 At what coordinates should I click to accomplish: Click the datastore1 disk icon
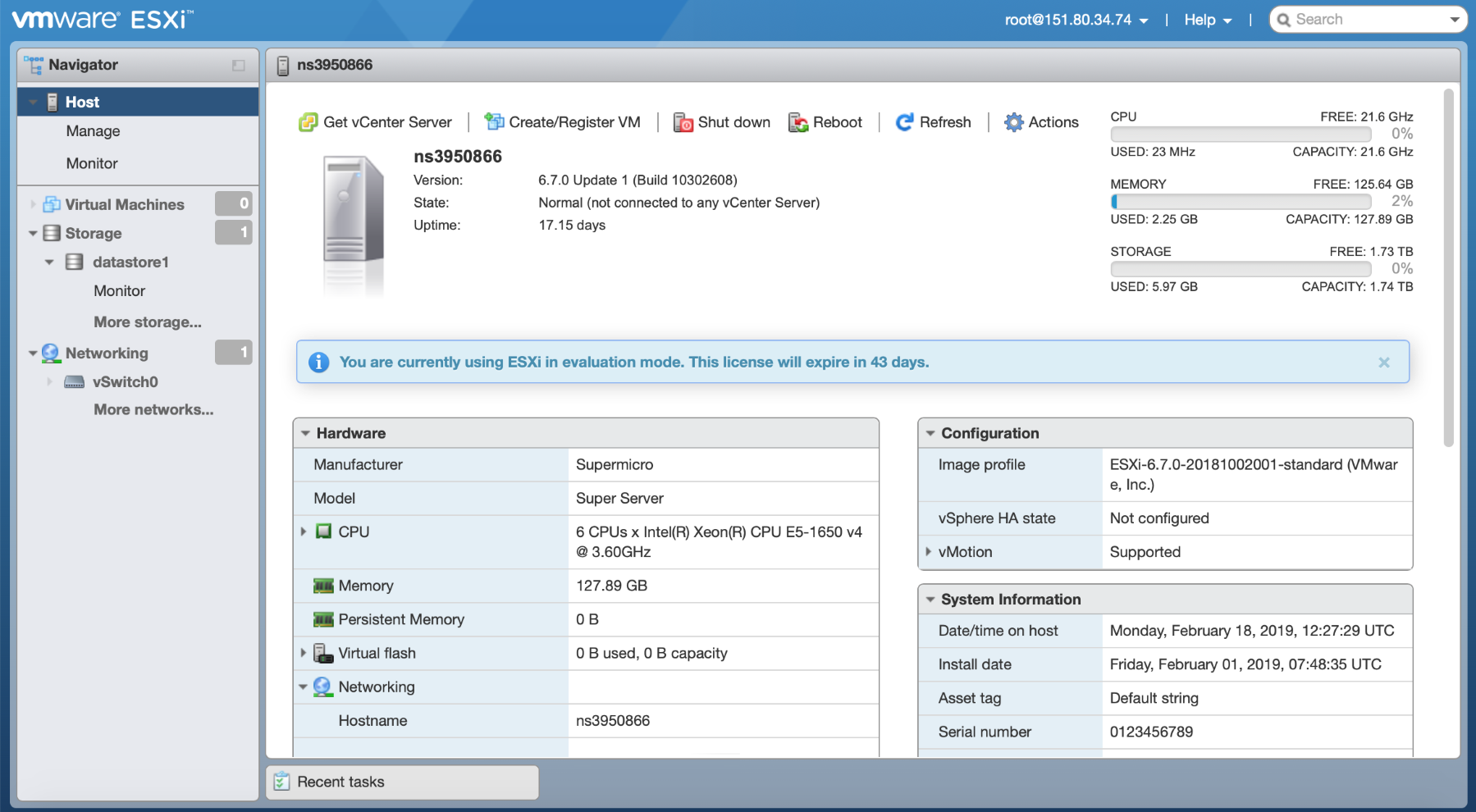pyautogui.click(x=74, y=262)
